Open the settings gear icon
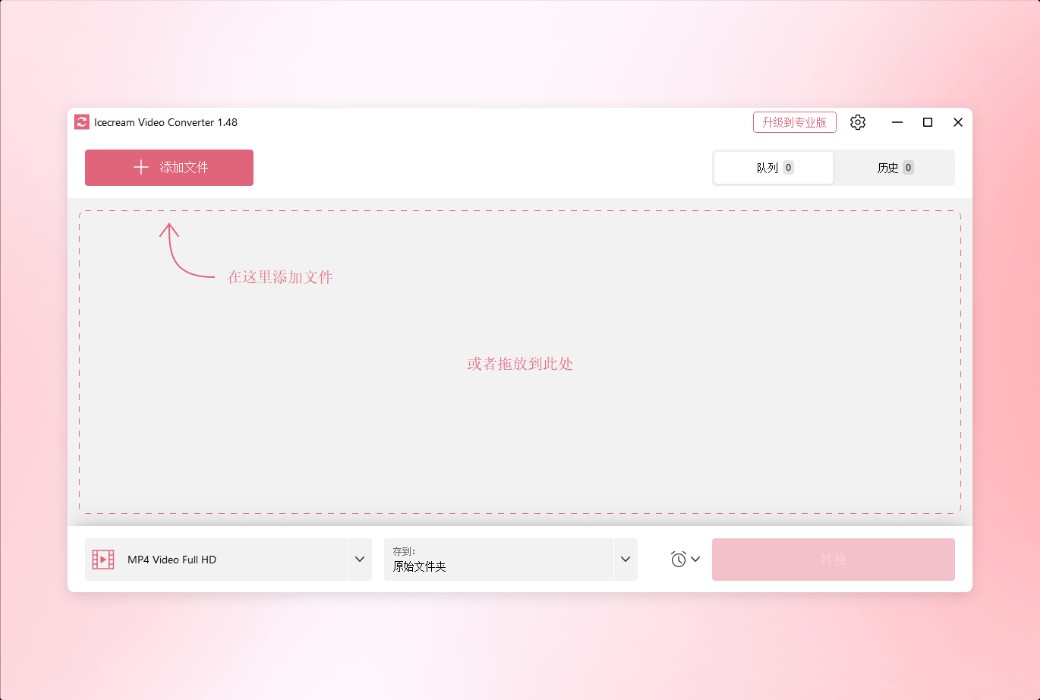1040x700 pixels. (857, 121)
